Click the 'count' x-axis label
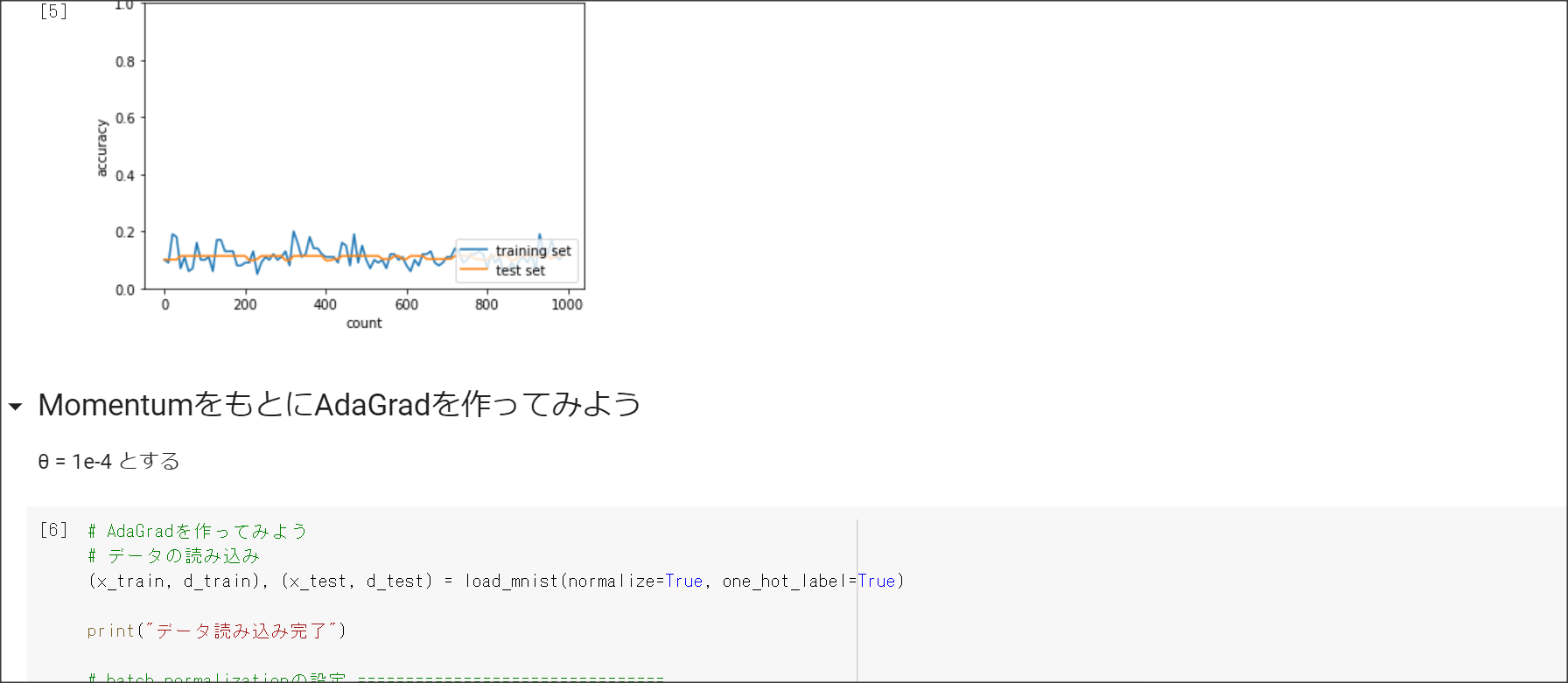Screen dimensions: 1568x683 [364, 323]
